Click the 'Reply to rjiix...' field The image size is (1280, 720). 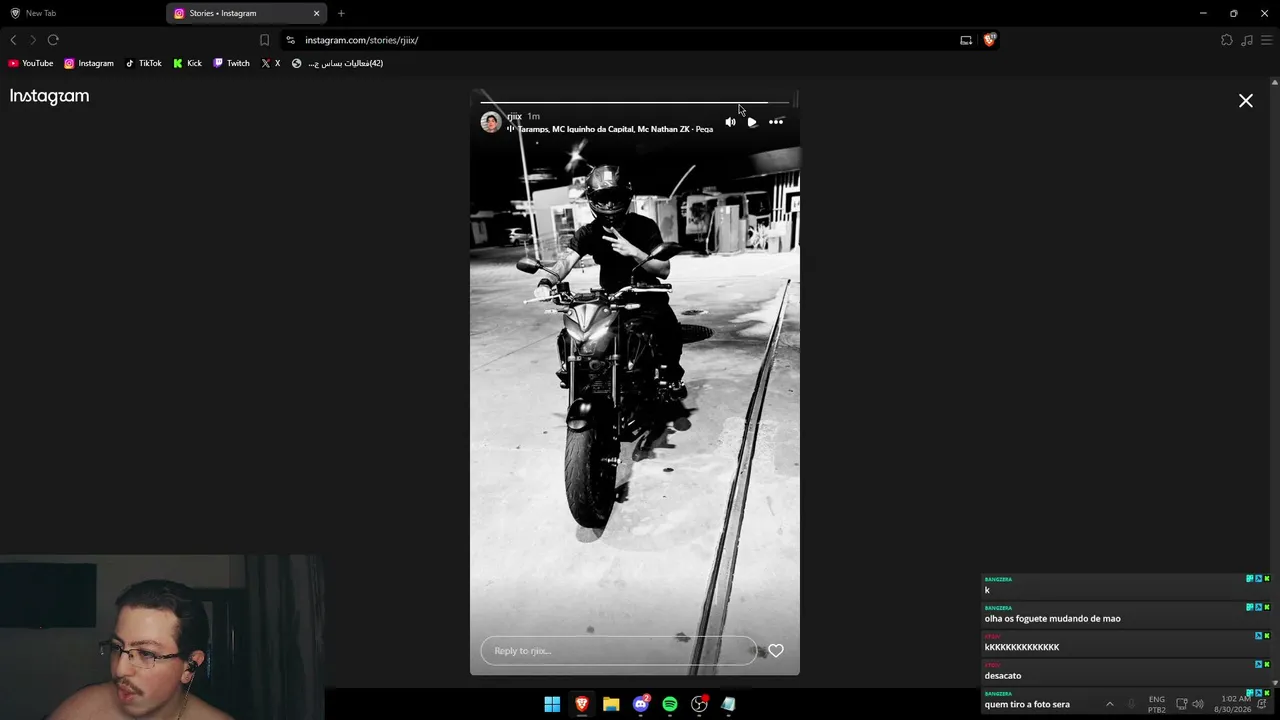click(x=618, y=651)
